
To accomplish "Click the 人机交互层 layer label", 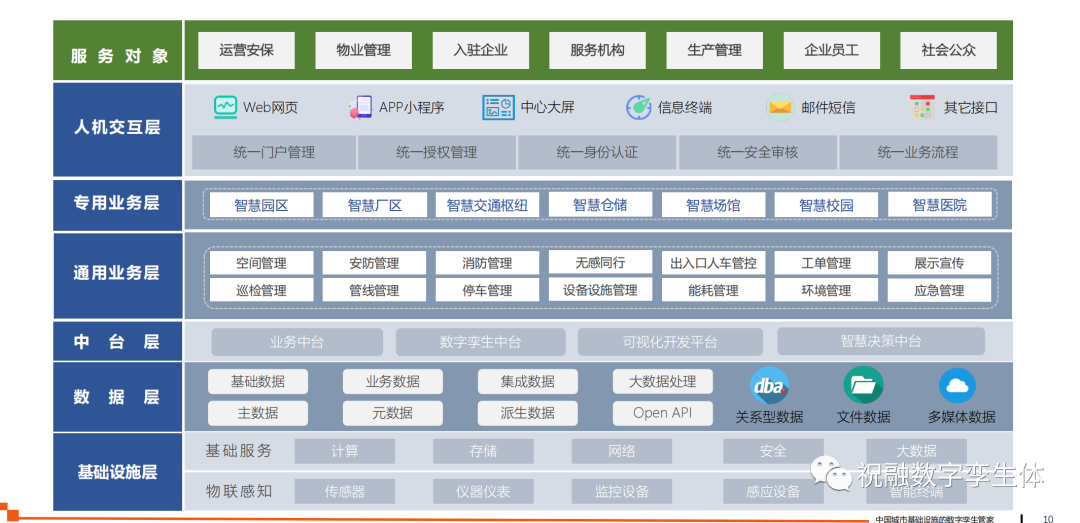I will pos(117,127).
